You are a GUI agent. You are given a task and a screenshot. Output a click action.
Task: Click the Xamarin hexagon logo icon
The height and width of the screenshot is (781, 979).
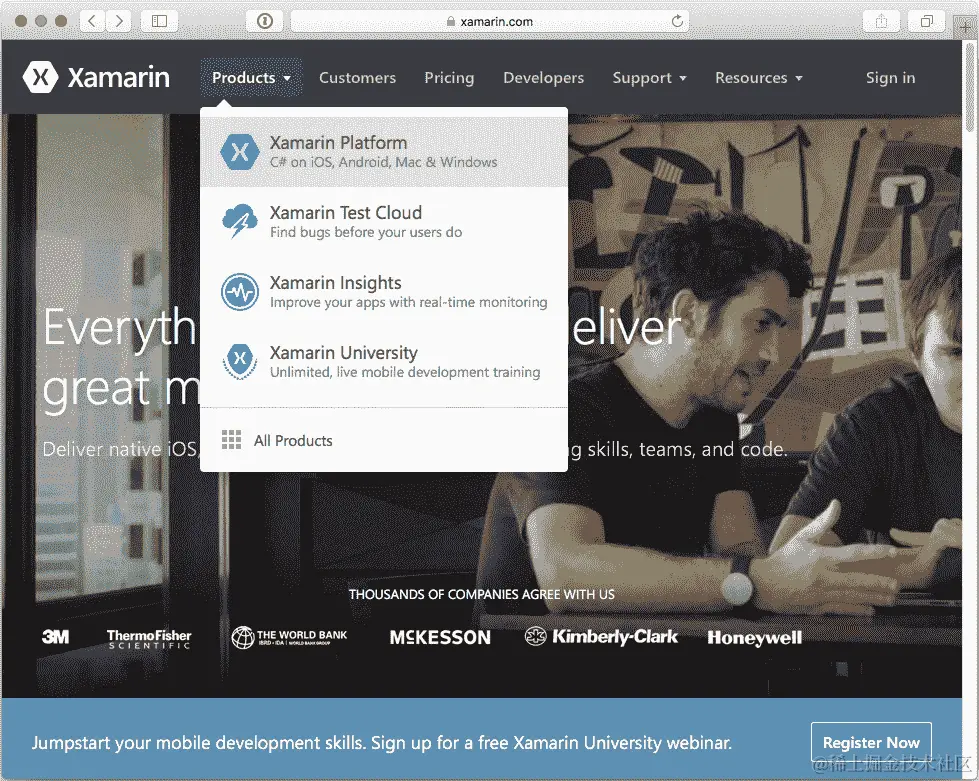(41, 77)
